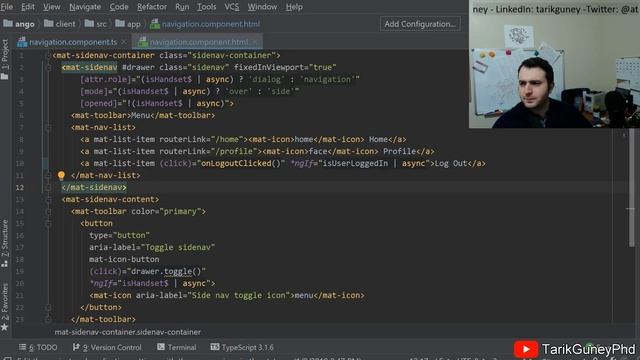The image size is (640, 360).
Task: Open the Project tool window
Action: pyautogui.click(x=5, y=59)
